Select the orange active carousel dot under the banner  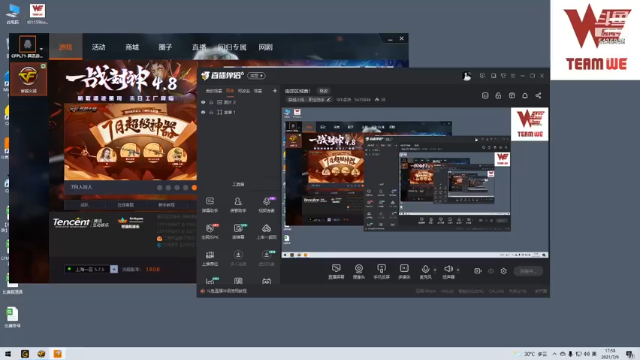(194, 187)
